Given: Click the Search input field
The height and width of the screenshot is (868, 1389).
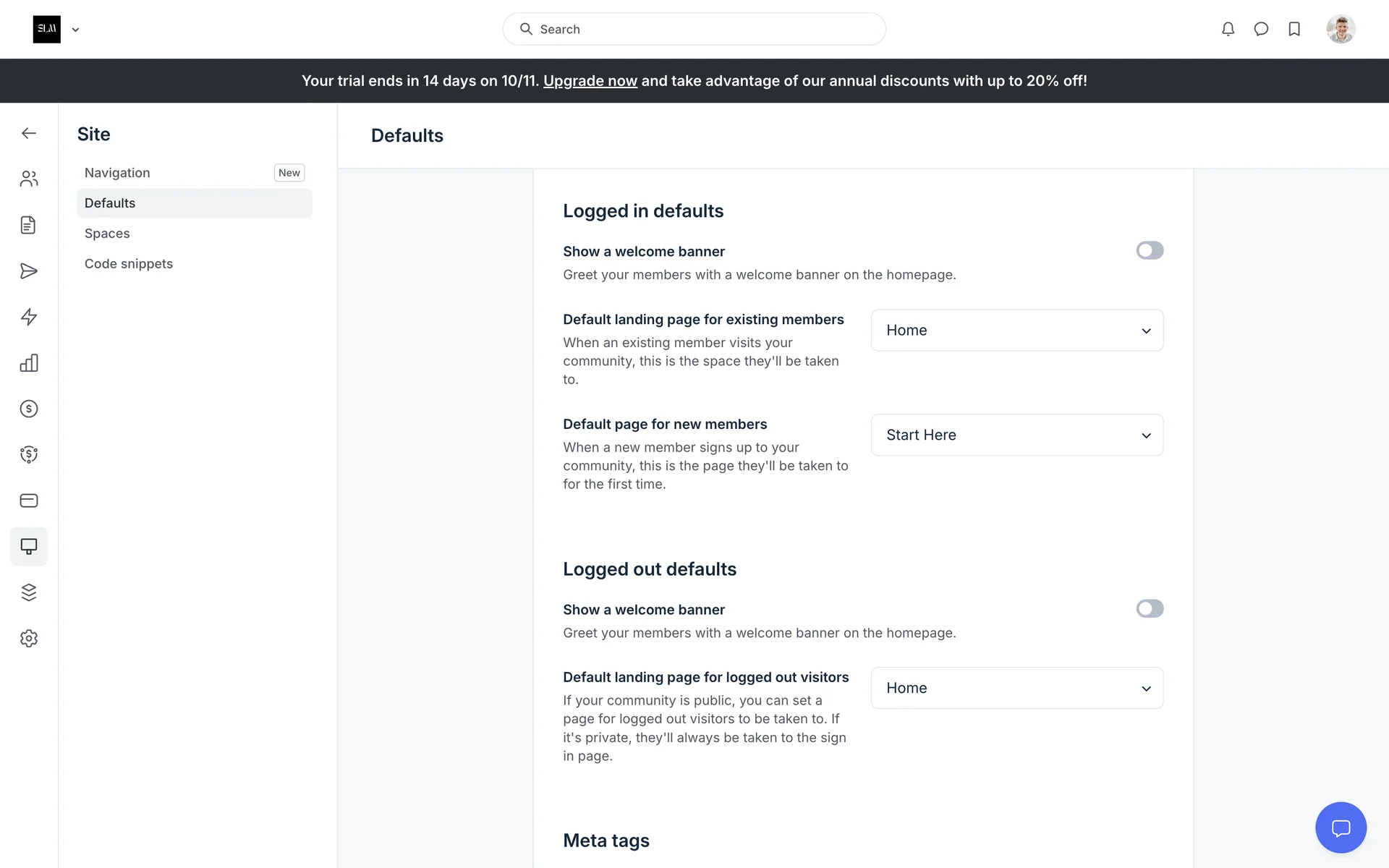Looking at the screenshot, I should pyautogui.click(x=694, y=29).
